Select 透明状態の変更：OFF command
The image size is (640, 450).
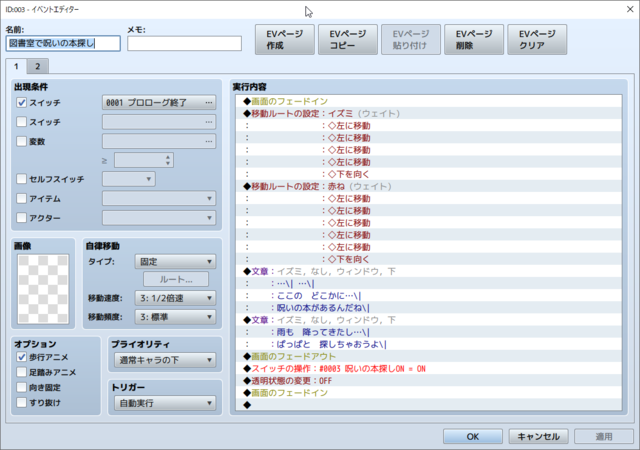pyautogui.click(x=429, y=381)
